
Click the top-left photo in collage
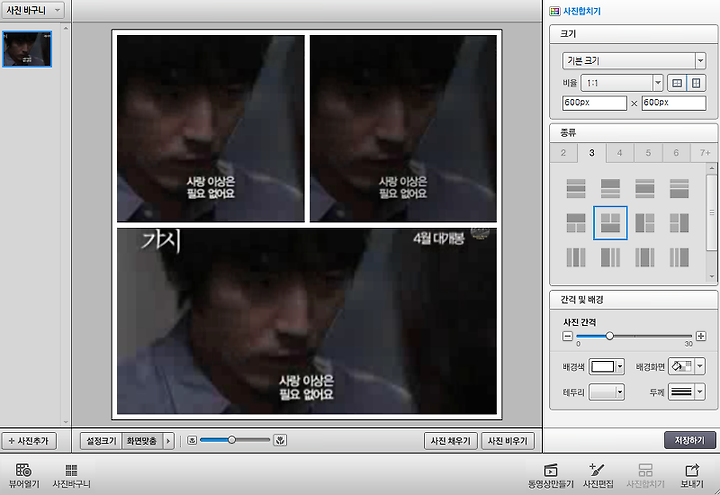click(x=211, y=129)
